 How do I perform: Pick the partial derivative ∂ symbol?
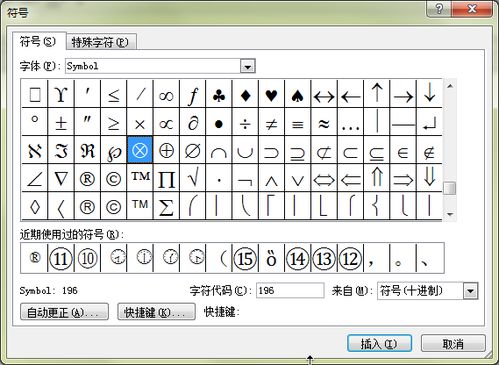[x=193, y=122]
